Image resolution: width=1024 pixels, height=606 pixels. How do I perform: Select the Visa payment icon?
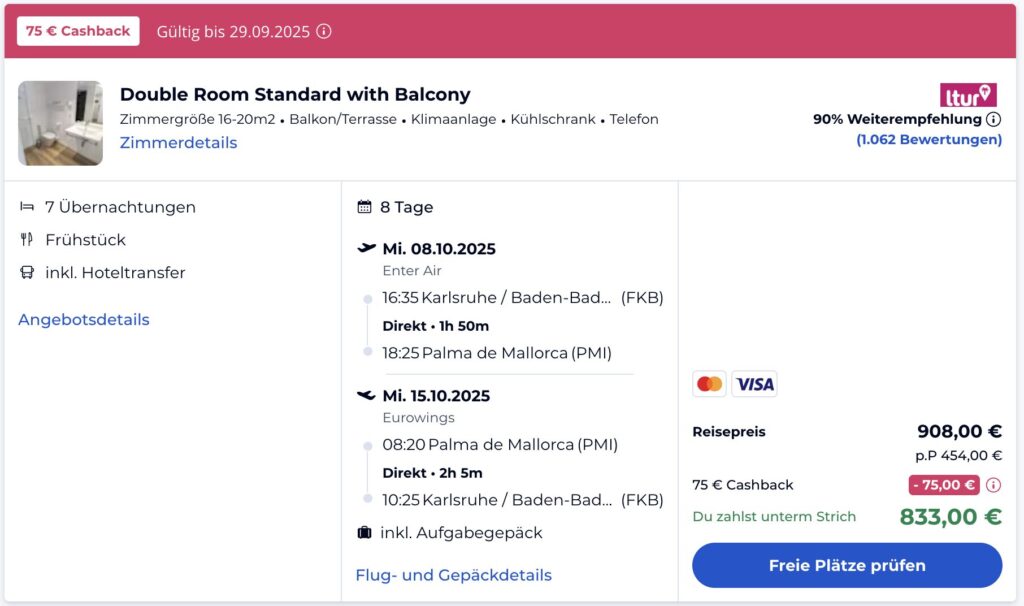click(x=755, y=383)
